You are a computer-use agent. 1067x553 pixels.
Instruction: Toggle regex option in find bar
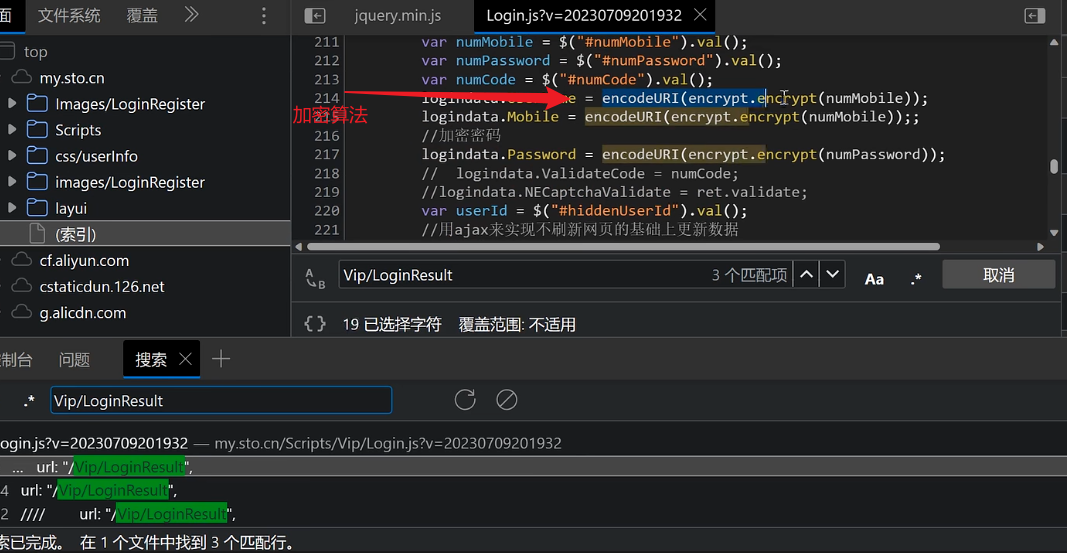pyautogui.click(x=916, y=279)
